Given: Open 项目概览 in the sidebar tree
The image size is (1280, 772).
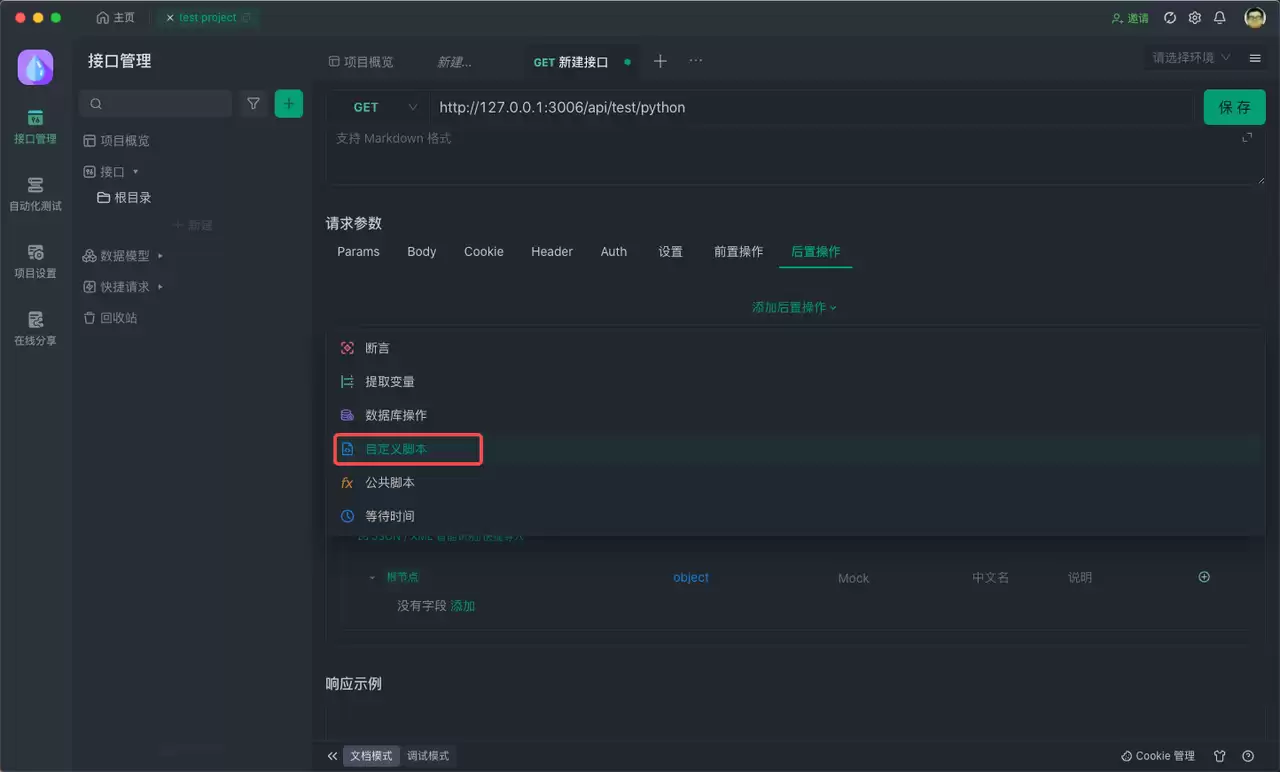Looking at the screenshot, I should tap(116, 141).
